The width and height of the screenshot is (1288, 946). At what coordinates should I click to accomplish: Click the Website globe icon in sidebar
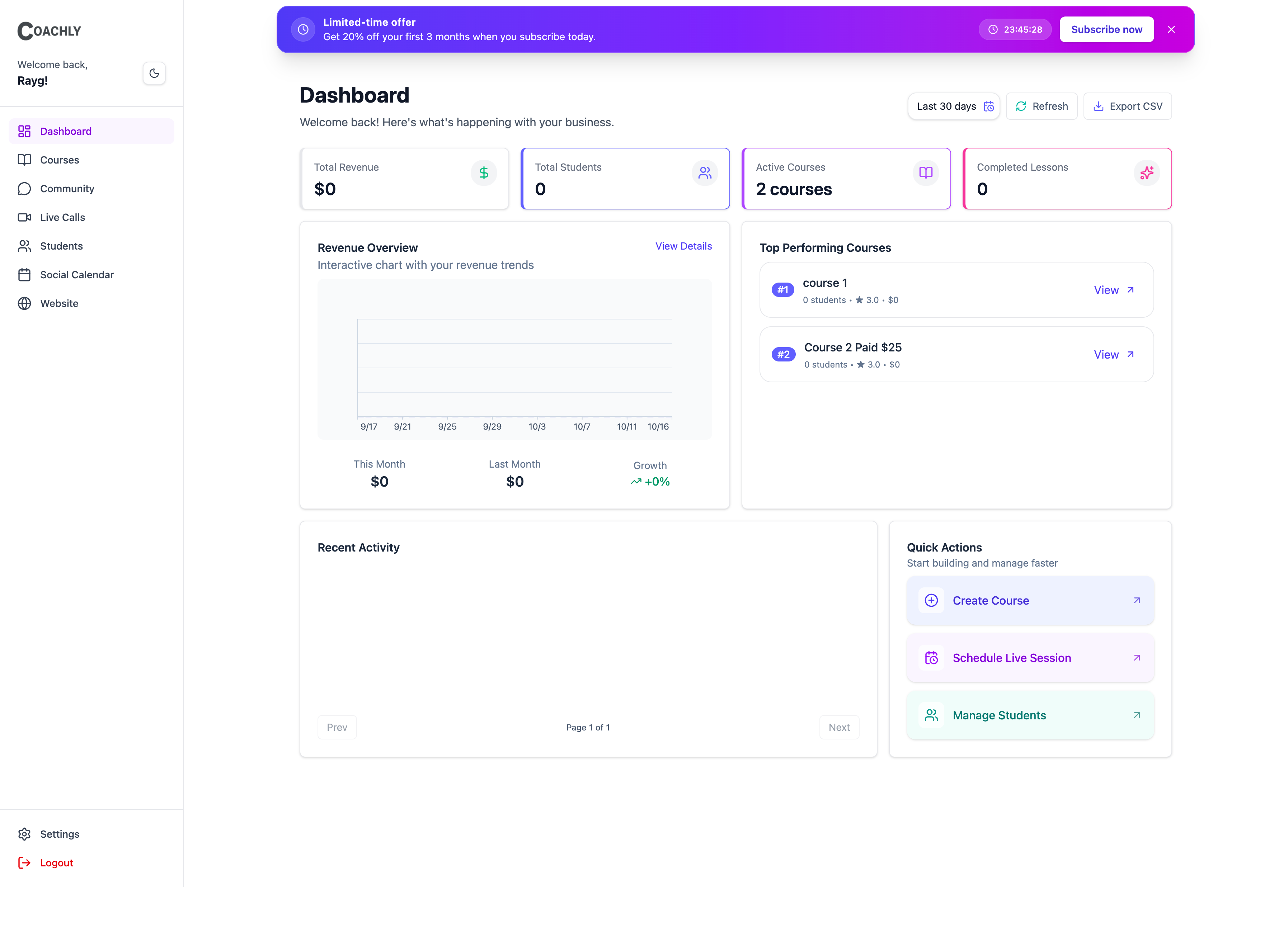[24, 303]
